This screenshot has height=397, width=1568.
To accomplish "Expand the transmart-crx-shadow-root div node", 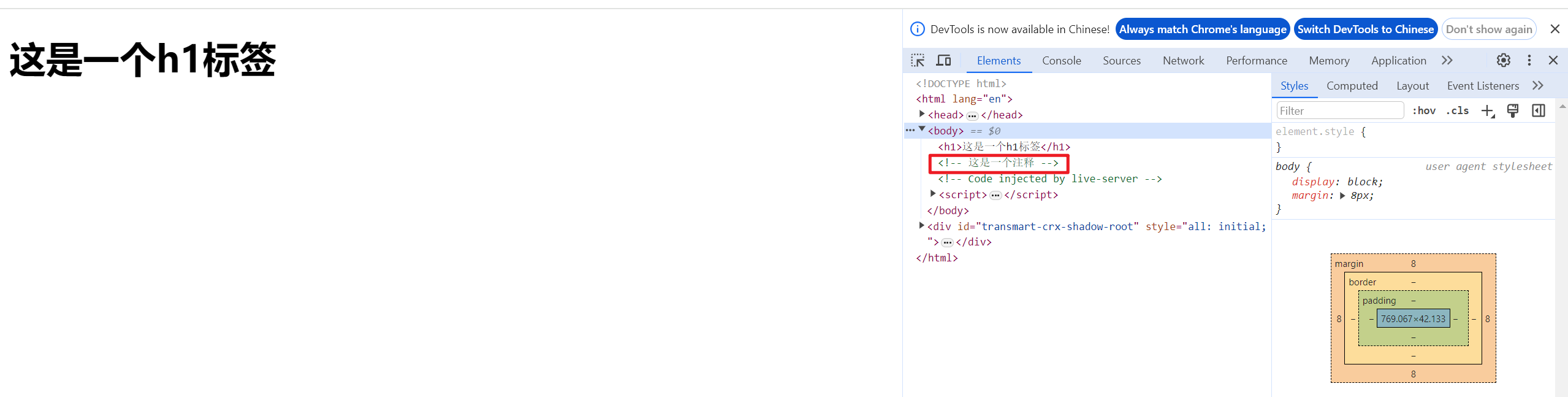I will (x=921, y=226).
